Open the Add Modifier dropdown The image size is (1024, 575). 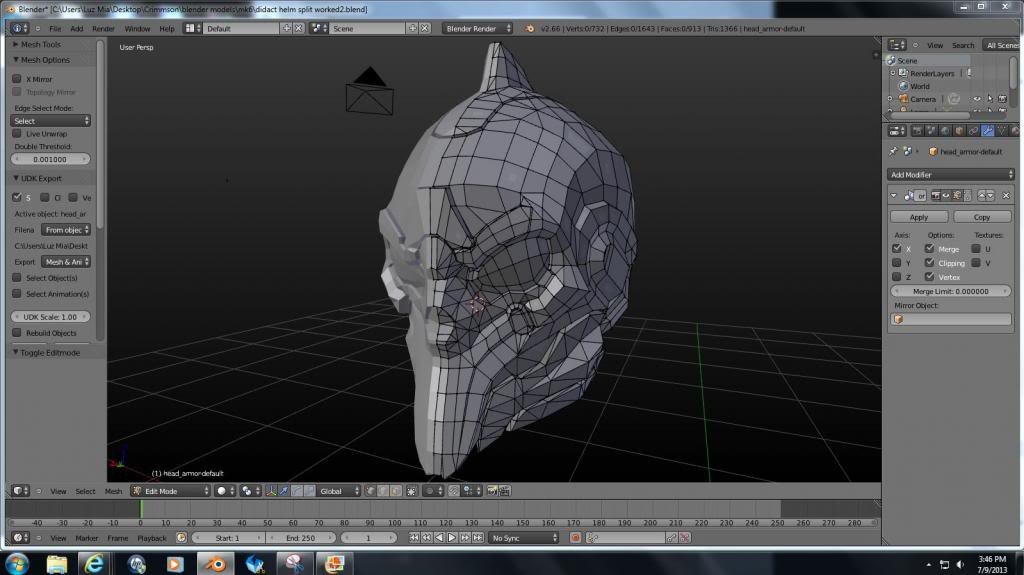pos(950,174)
